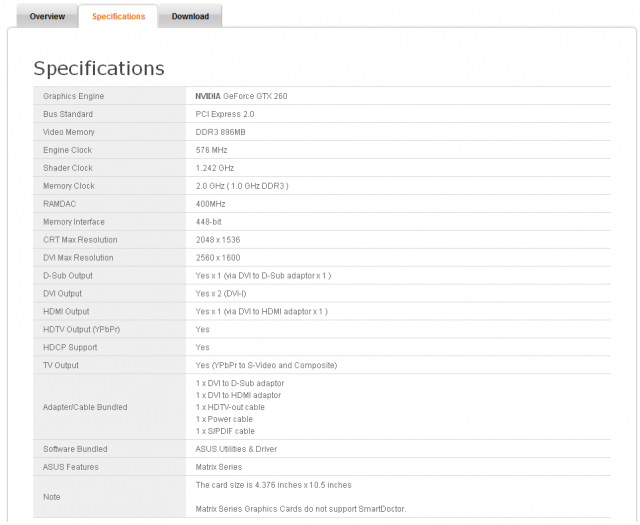Select the 1 x S/PDIF cable line
Viewport: 640px width, 525px height.
(x=225, y=431)
